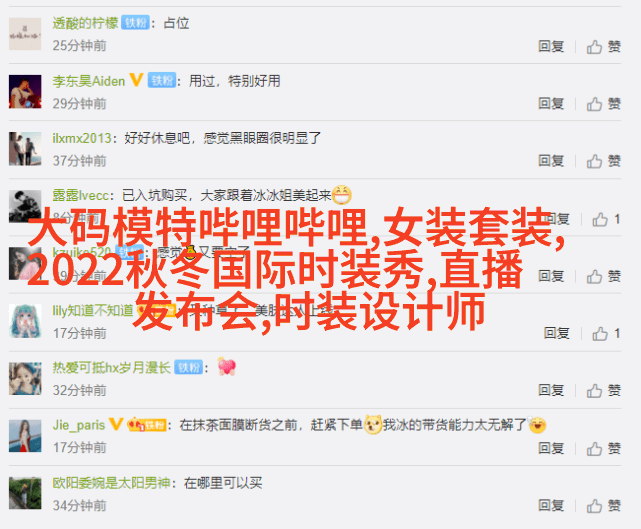Reply to Jie_paris's comment
Screen dimensions: 641x529
(x=551, y=448)
